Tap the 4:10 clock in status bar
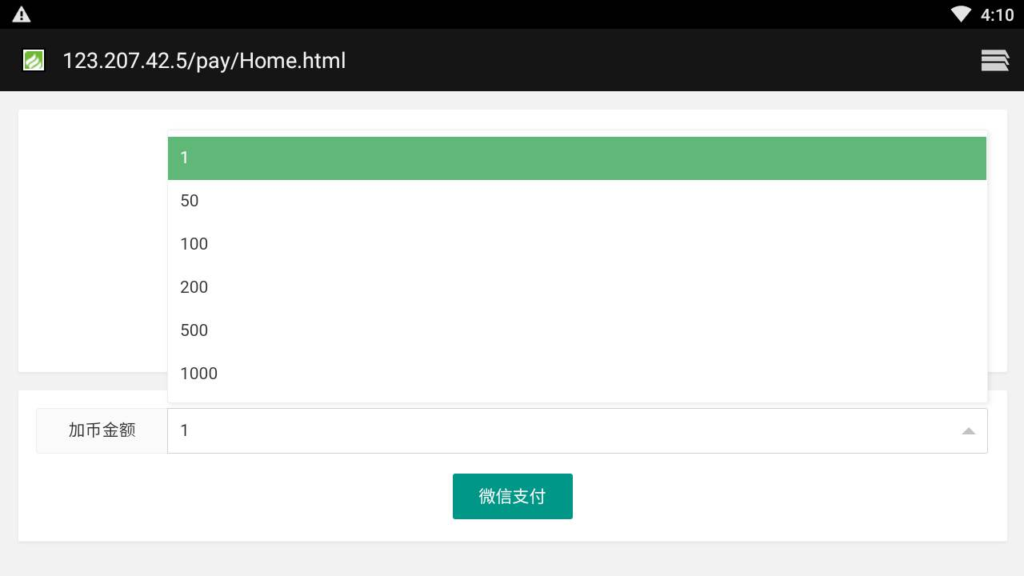 [x=997, y=14]
